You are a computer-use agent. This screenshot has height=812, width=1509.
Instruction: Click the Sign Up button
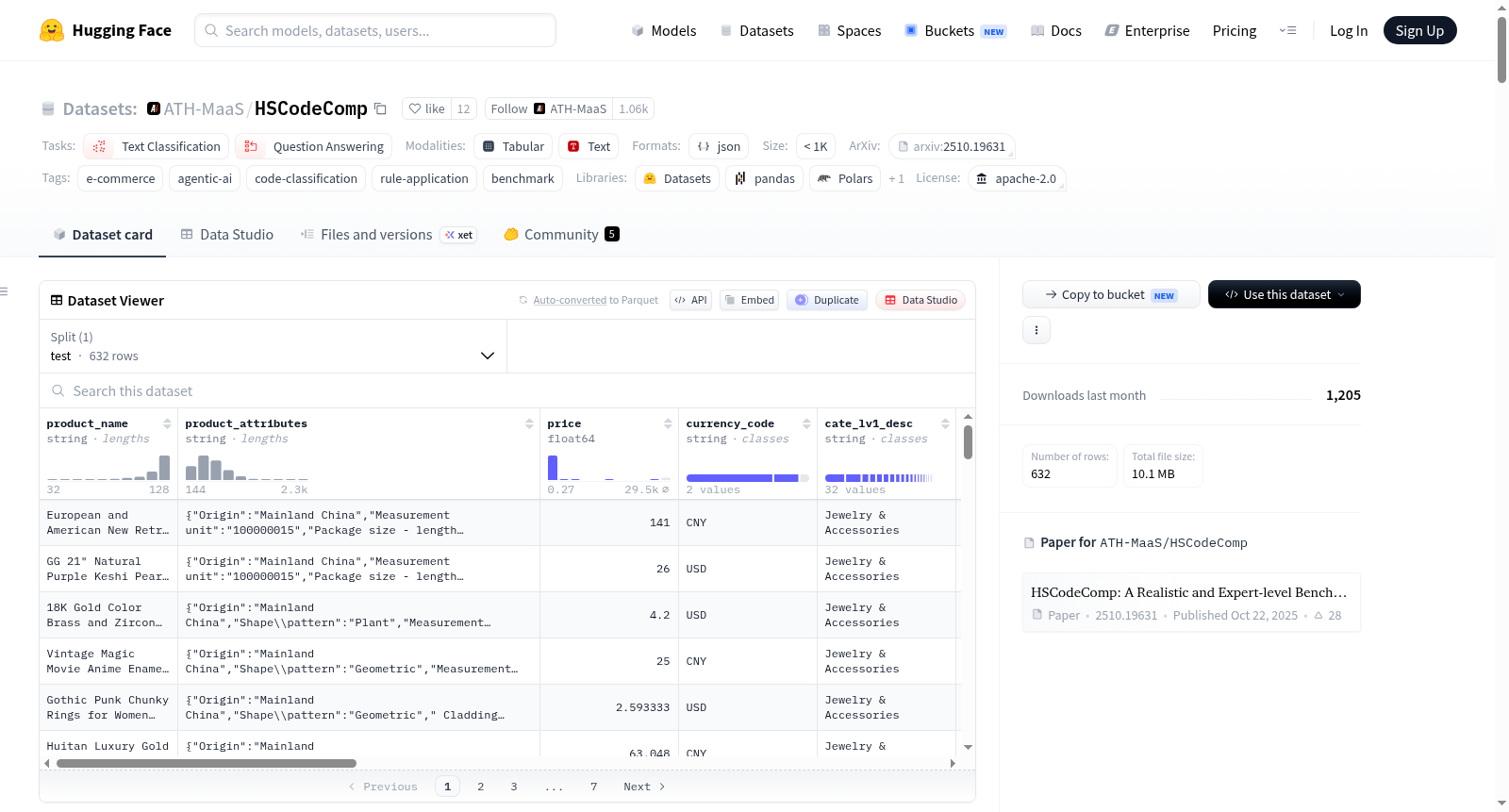point(1420,30)
